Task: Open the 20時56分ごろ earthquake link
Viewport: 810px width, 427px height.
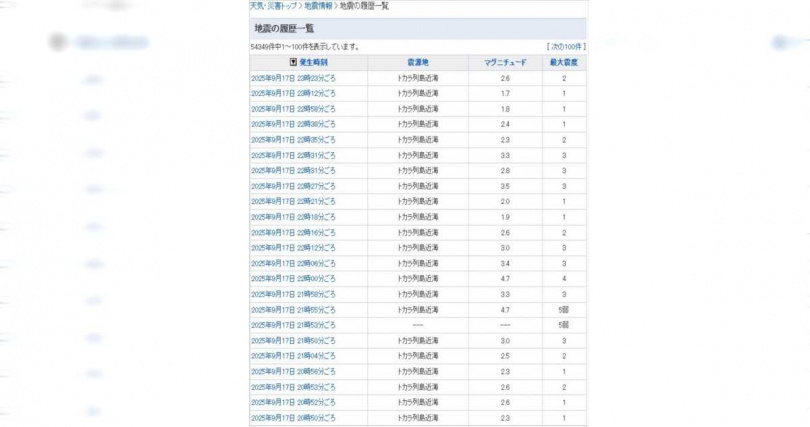Action: tap(293, 371)
